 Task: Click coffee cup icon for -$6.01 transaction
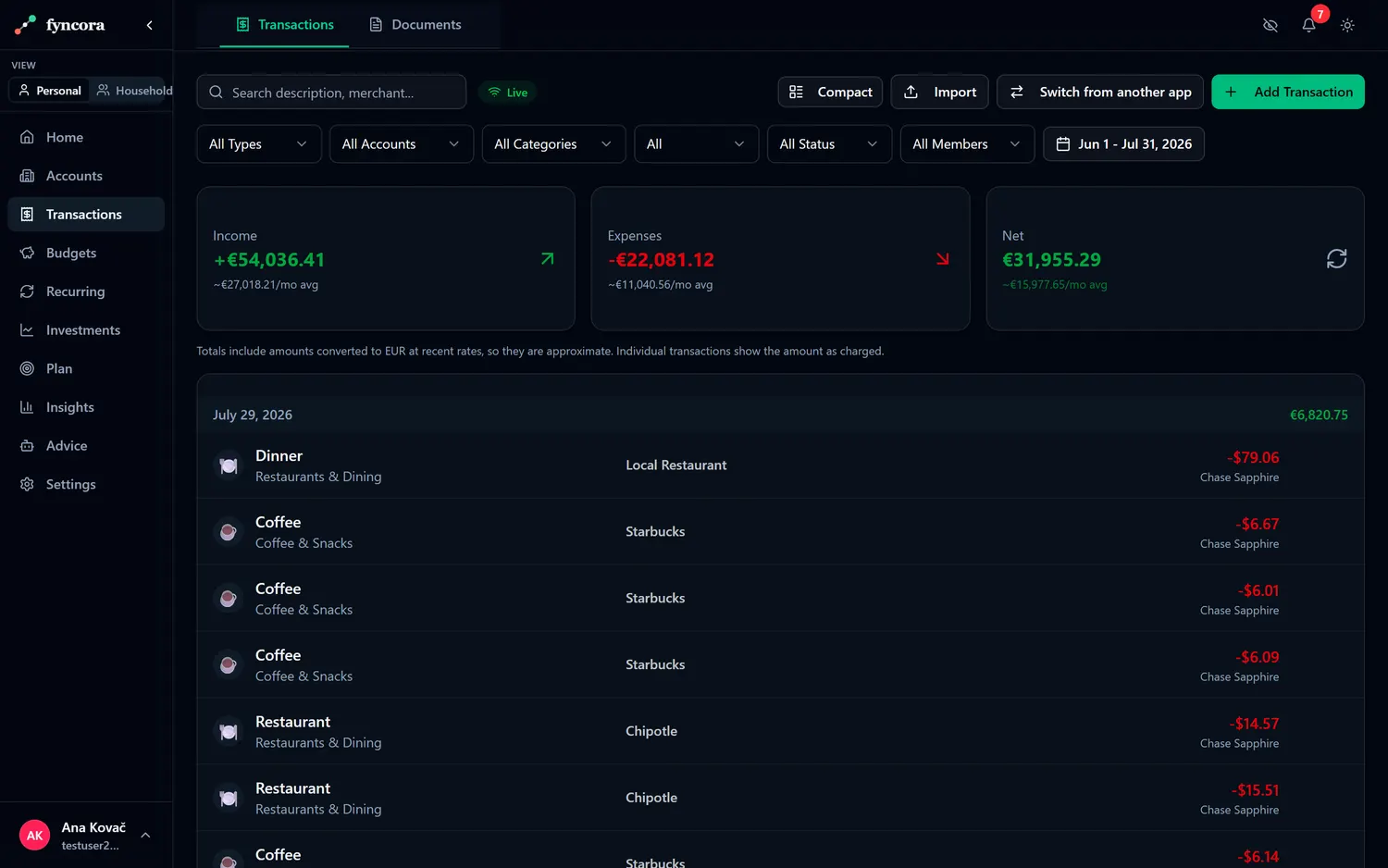(228, 599)
